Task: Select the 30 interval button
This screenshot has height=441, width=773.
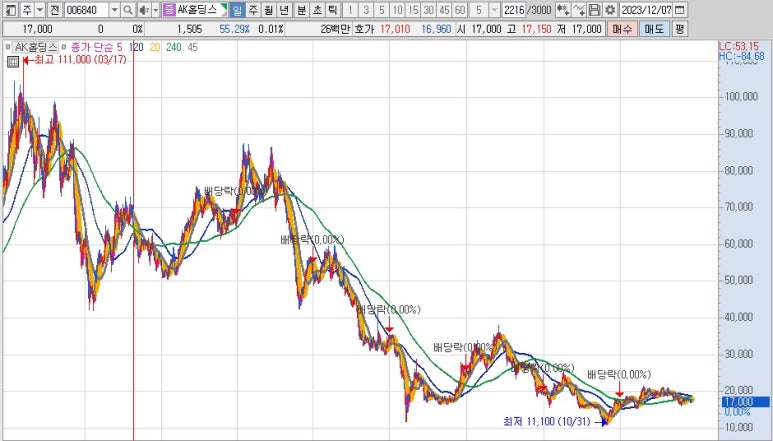Action: coord(429,9)
